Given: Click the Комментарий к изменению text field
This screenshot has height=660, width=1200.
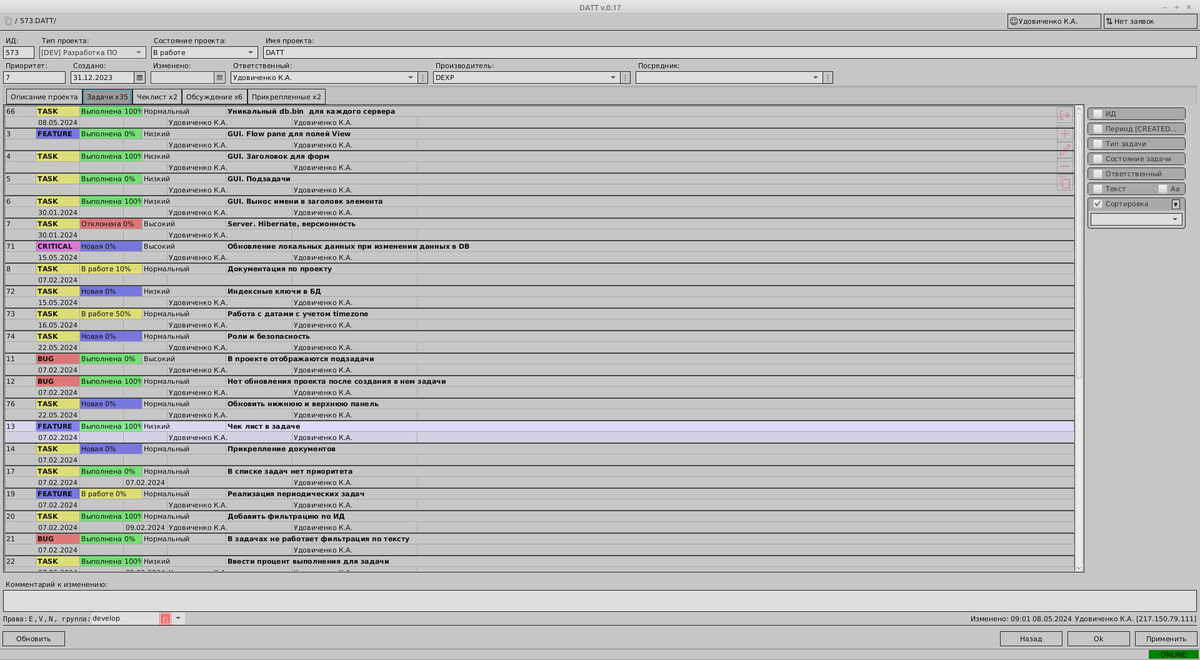Looking at the screenshot, I should click(599, 600).
